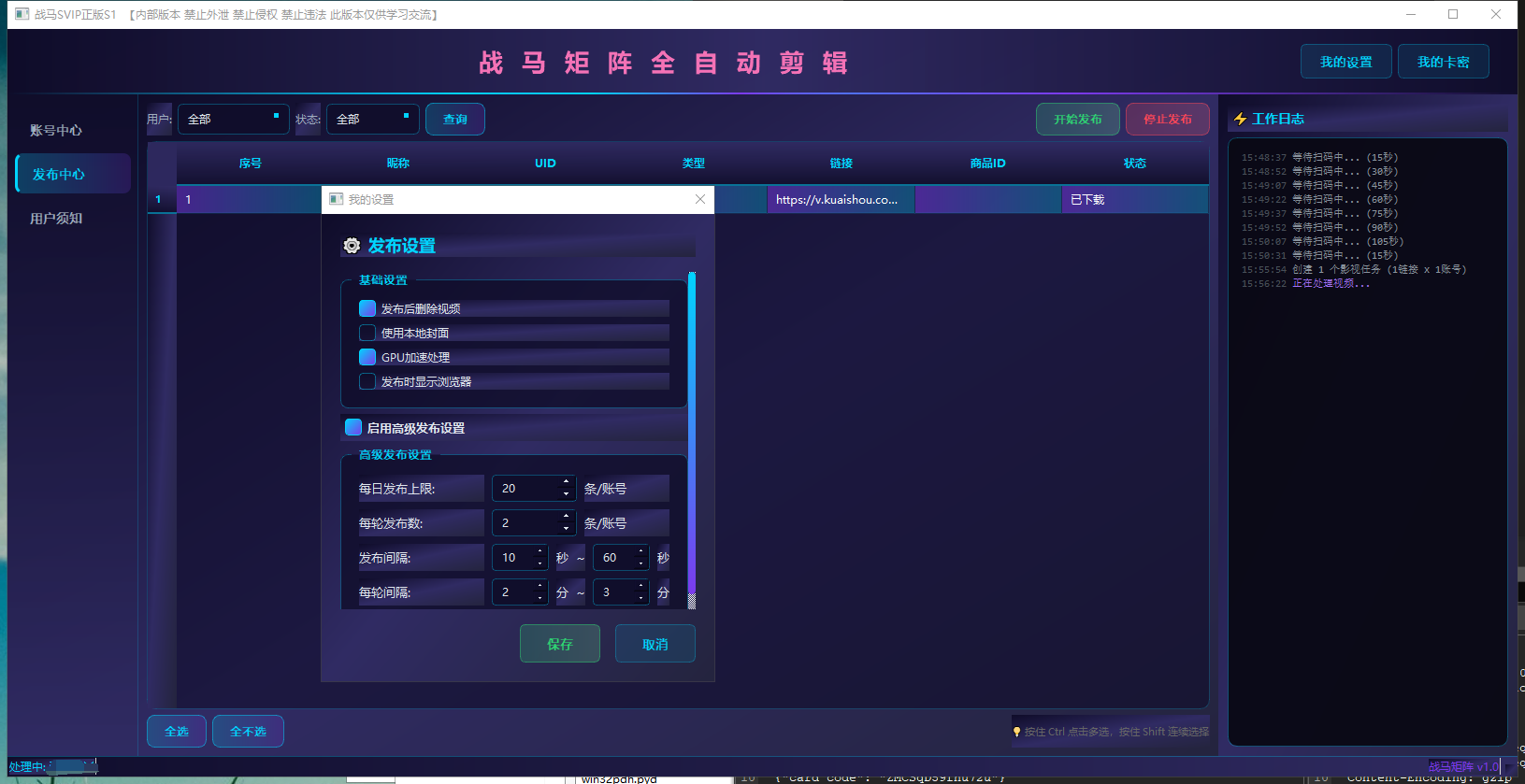
Task: Increase 每轮间隔 minimum minutes stepper
Action: [540, 586]
